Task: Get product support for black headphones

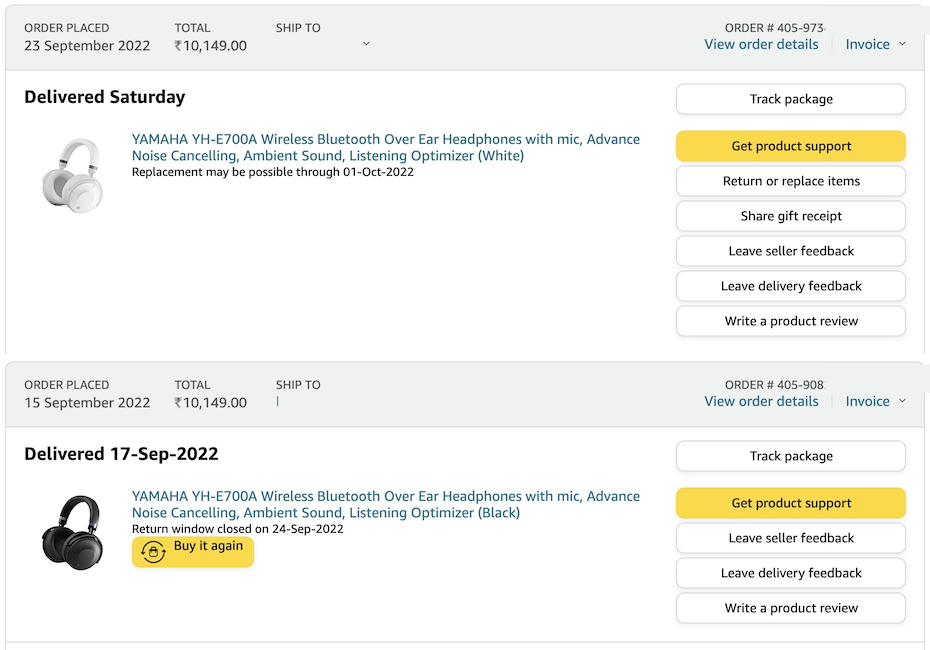Action: (x=791, y=503)
